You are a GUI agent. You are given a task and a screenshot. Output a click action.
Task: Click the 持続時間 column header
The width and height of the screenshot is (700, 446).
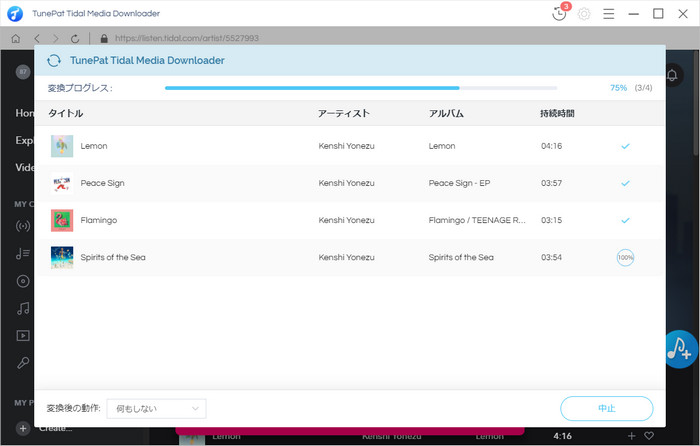coord(557,113)
